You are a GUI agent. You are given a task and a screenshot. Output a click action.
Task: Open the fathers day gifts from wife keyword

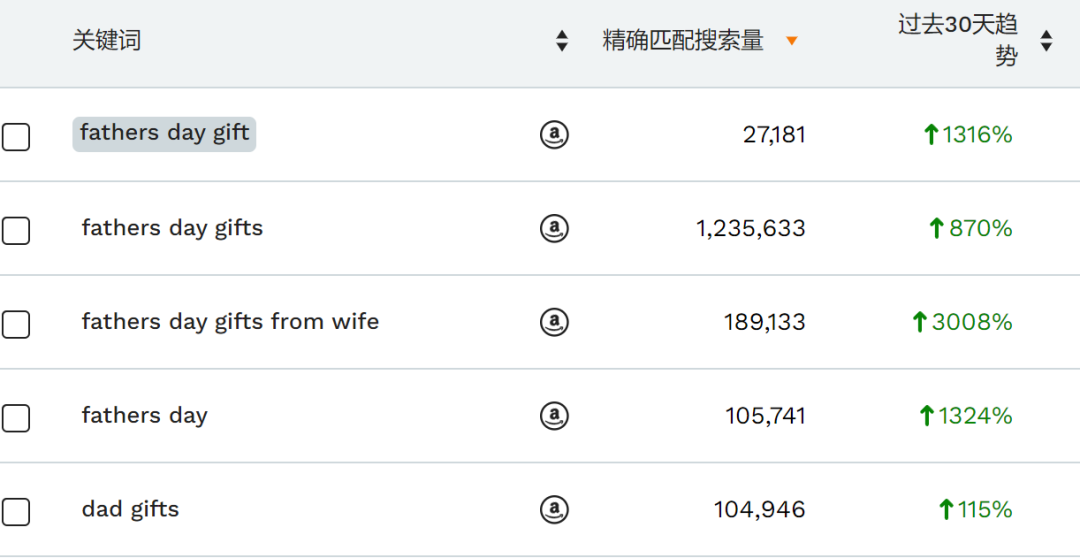click(230, 322)
